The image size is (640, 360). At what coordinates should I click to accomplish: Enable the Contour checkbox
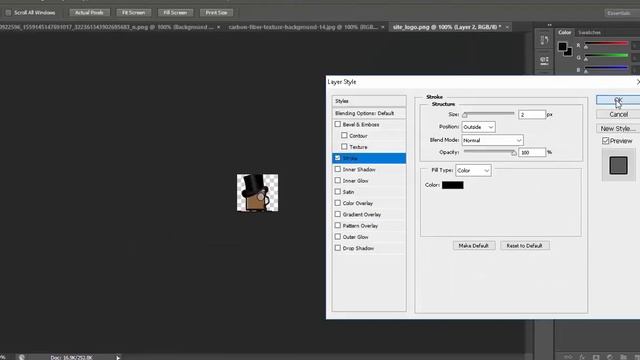[x=344, y=135]
